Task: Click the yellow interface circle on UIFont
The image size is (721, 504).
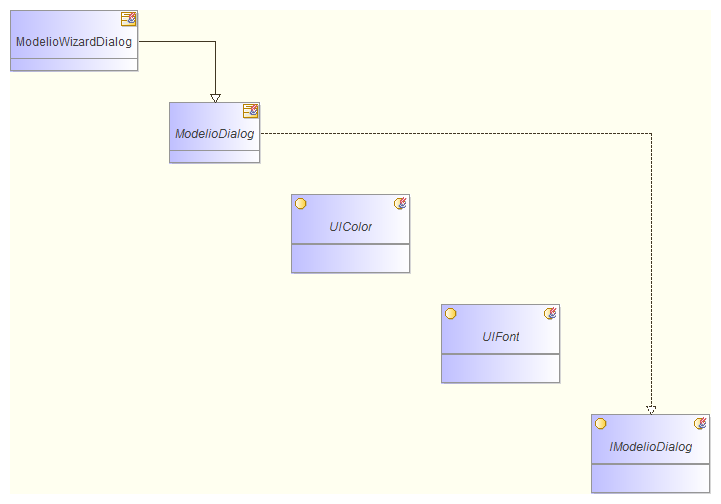Action: (450, 313)
